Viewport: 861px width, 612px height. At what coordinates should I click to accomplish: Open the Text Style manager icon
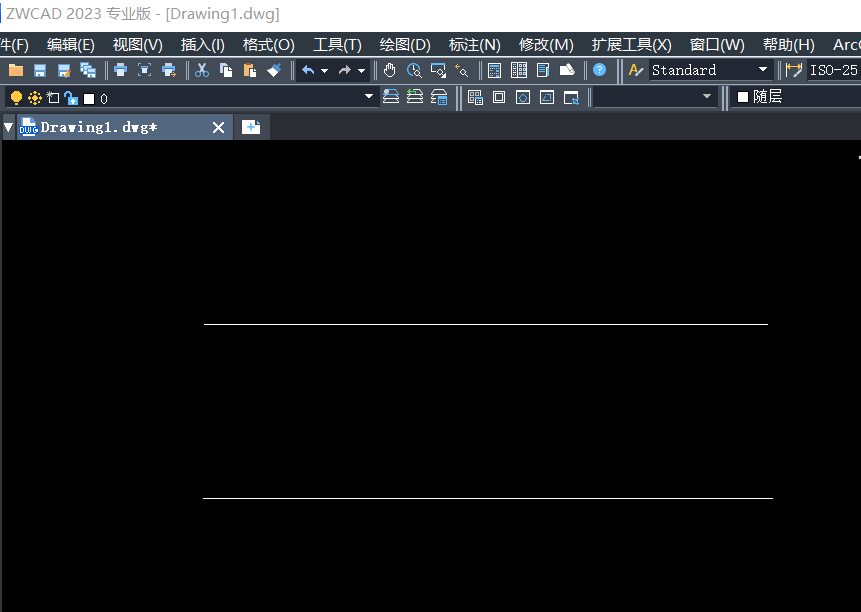[x=635, y=70]
